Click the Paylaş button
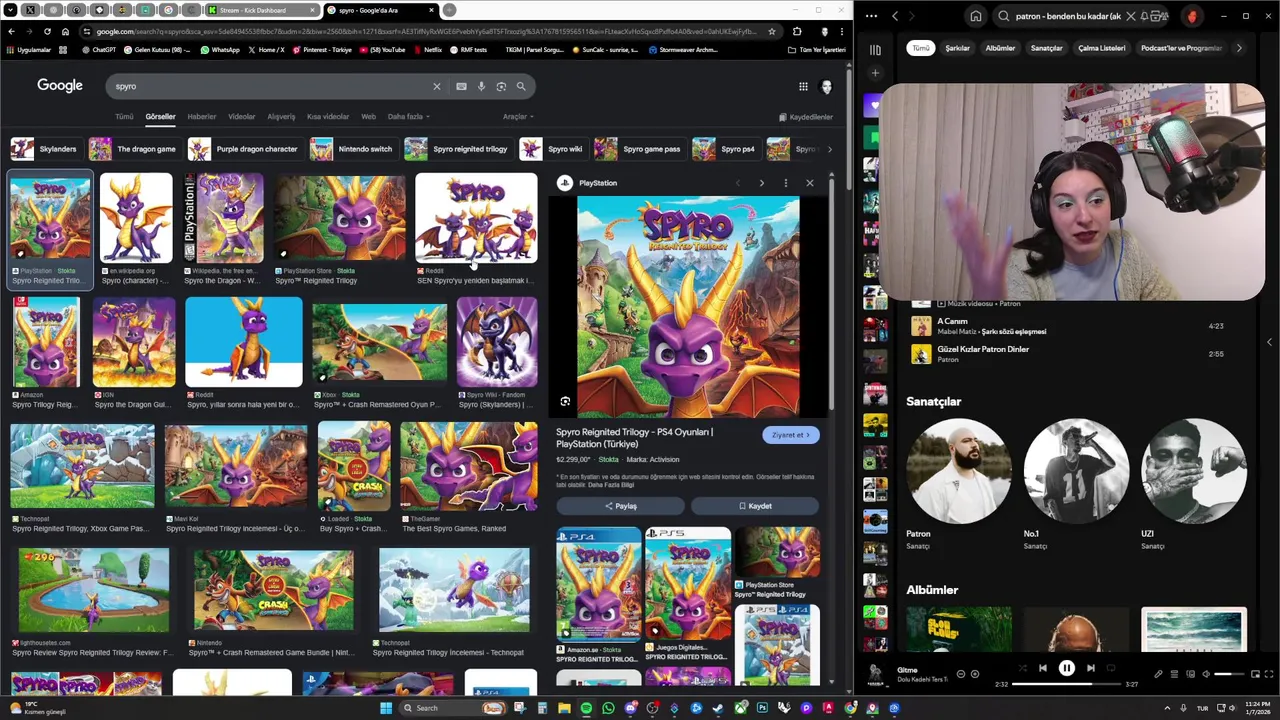 coord(620,506)
